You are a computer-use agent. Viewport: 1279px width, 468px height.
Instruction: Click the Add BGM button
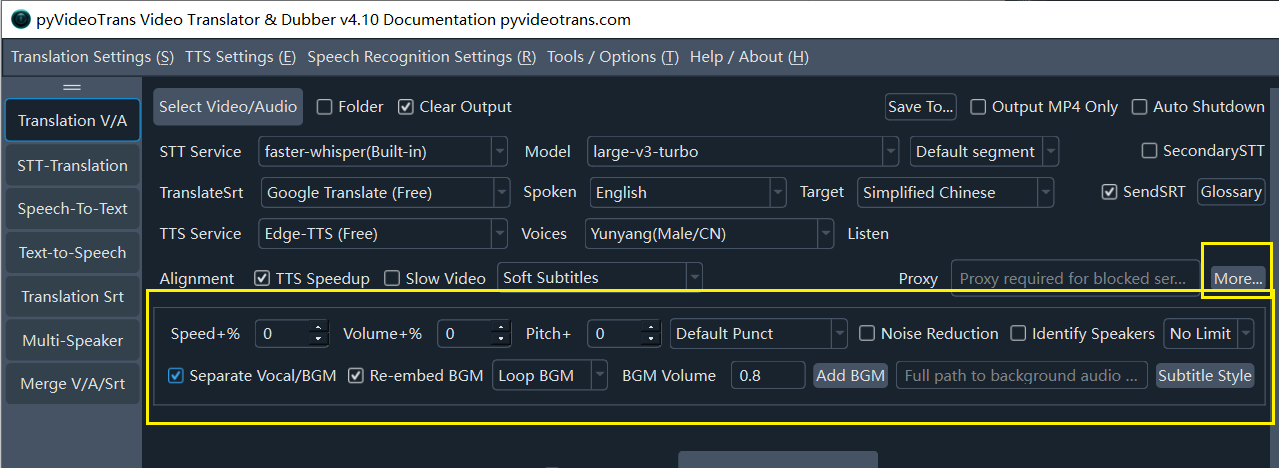[x=850, y=376]
